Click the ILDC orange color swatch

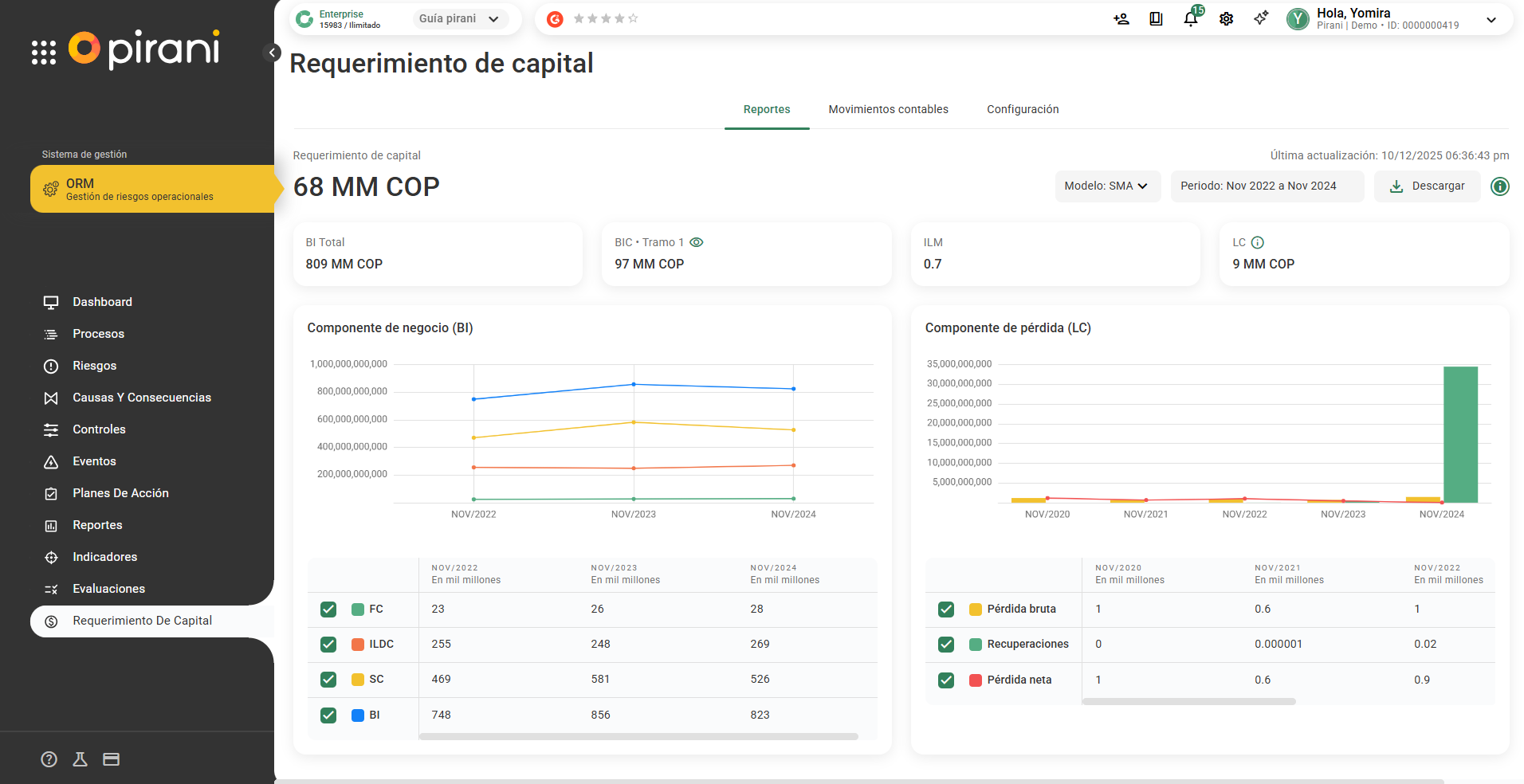(x=358, y=645)
